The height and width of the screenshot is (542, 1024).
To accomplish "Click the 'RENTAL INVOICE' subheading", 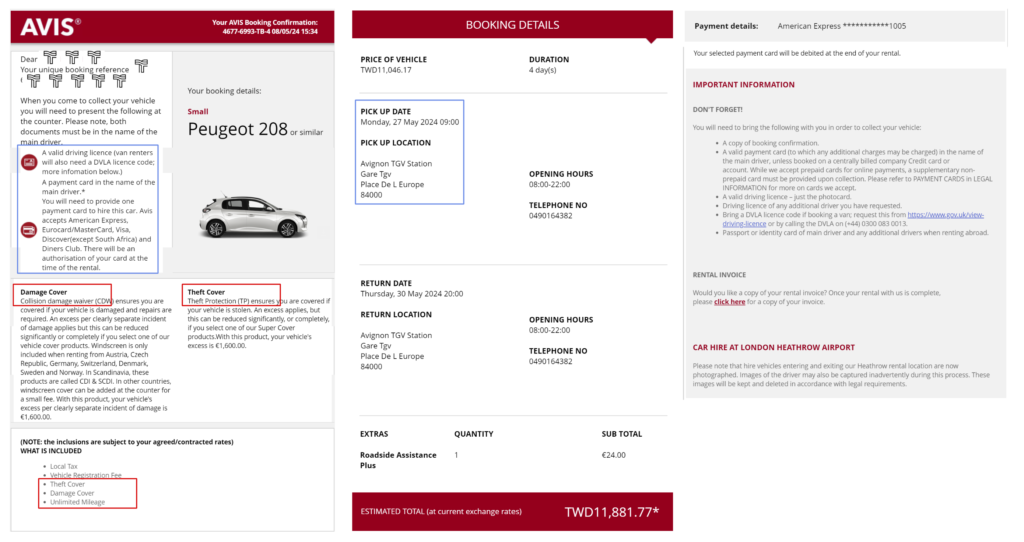I will (x=719, y=275).
